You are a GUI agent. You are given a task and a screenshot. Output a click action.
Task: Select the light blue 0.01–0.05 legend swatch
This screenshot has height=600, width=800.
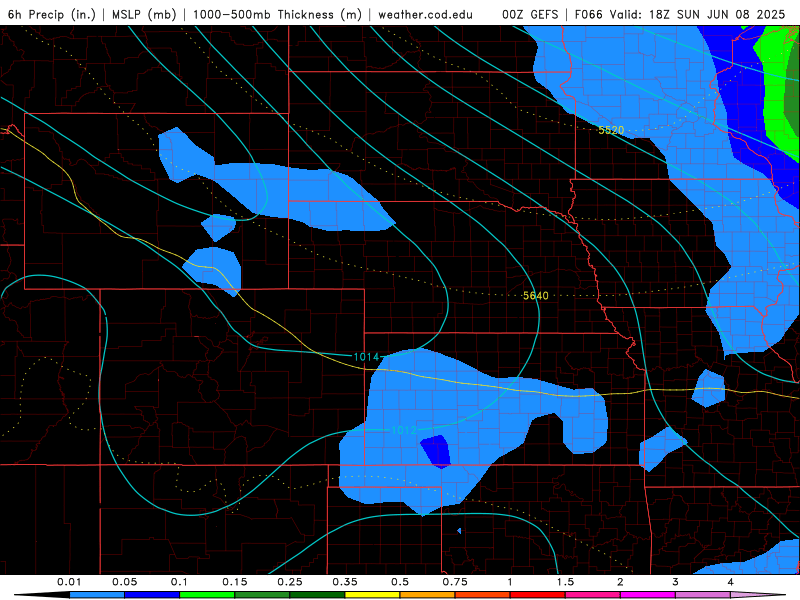97,595
